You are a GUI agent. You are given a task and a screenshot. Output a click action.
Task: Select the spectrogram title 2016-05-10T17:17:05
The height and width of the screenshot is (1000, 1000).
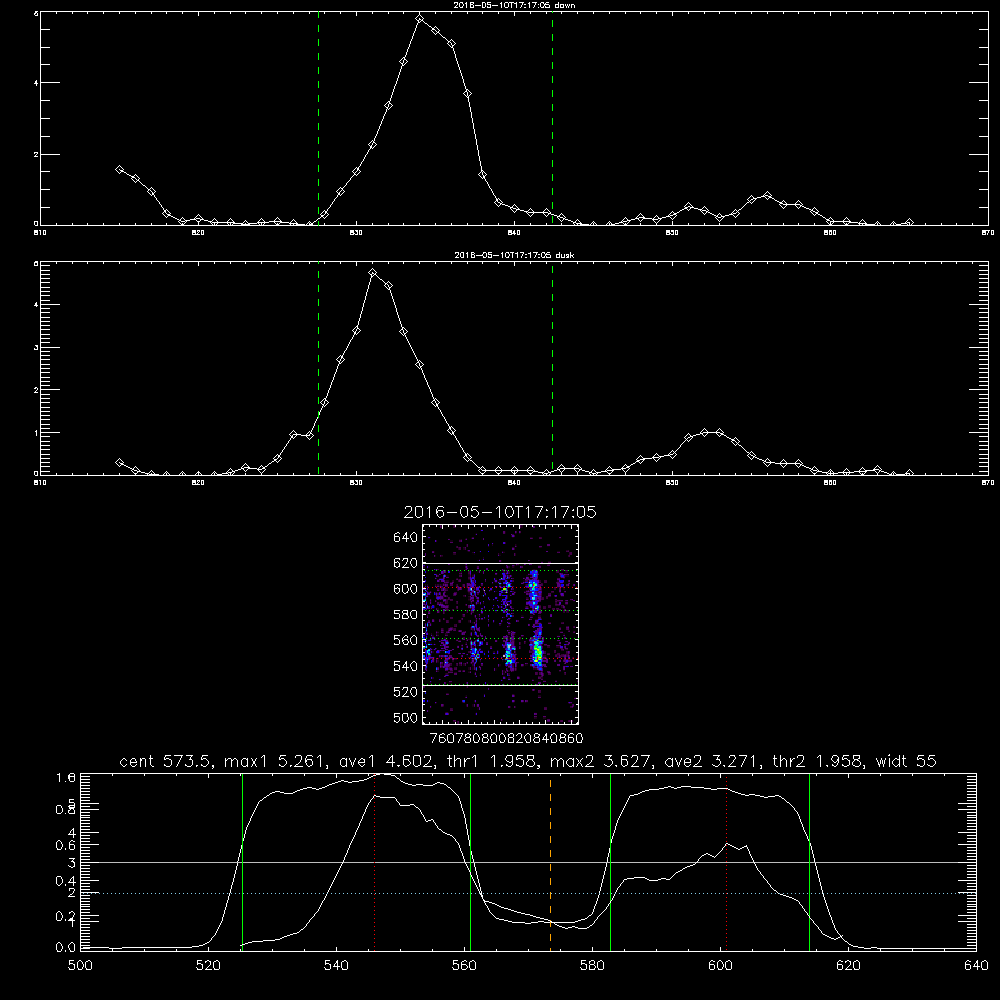pyautogui.click(x=500, y=512)
